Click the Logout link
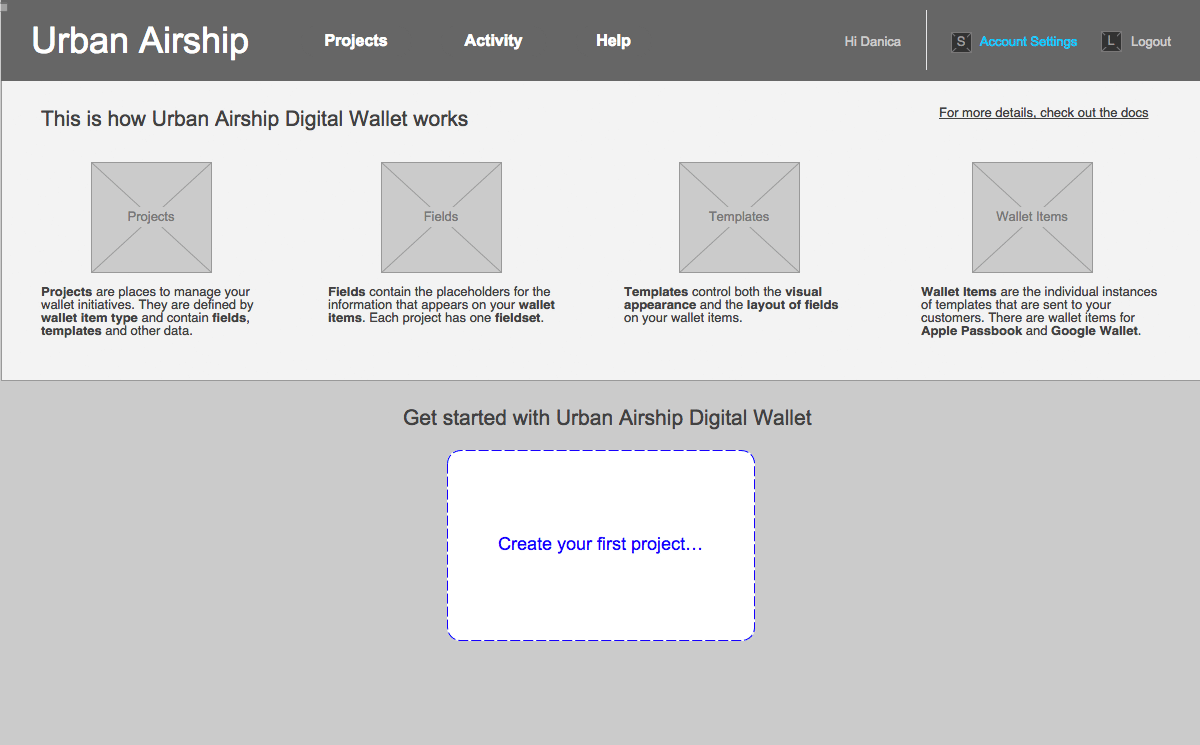 [1151, 42]
